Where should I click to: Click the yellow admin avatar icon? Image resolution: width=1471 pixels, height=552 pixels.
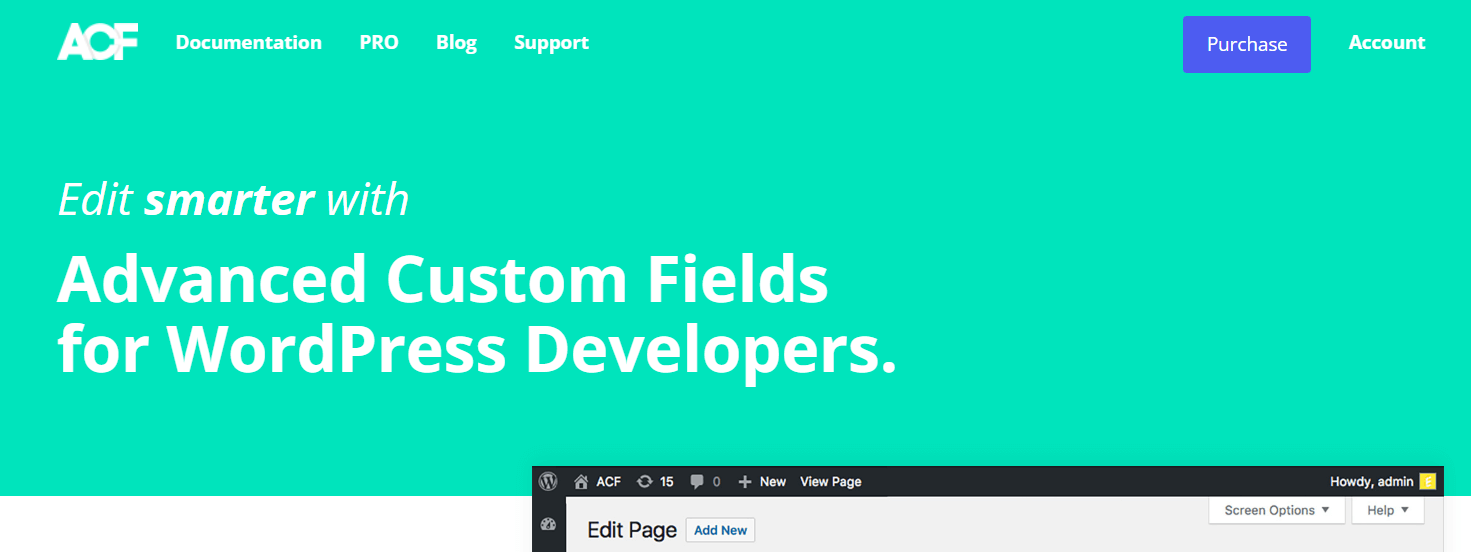point(1428,482)
